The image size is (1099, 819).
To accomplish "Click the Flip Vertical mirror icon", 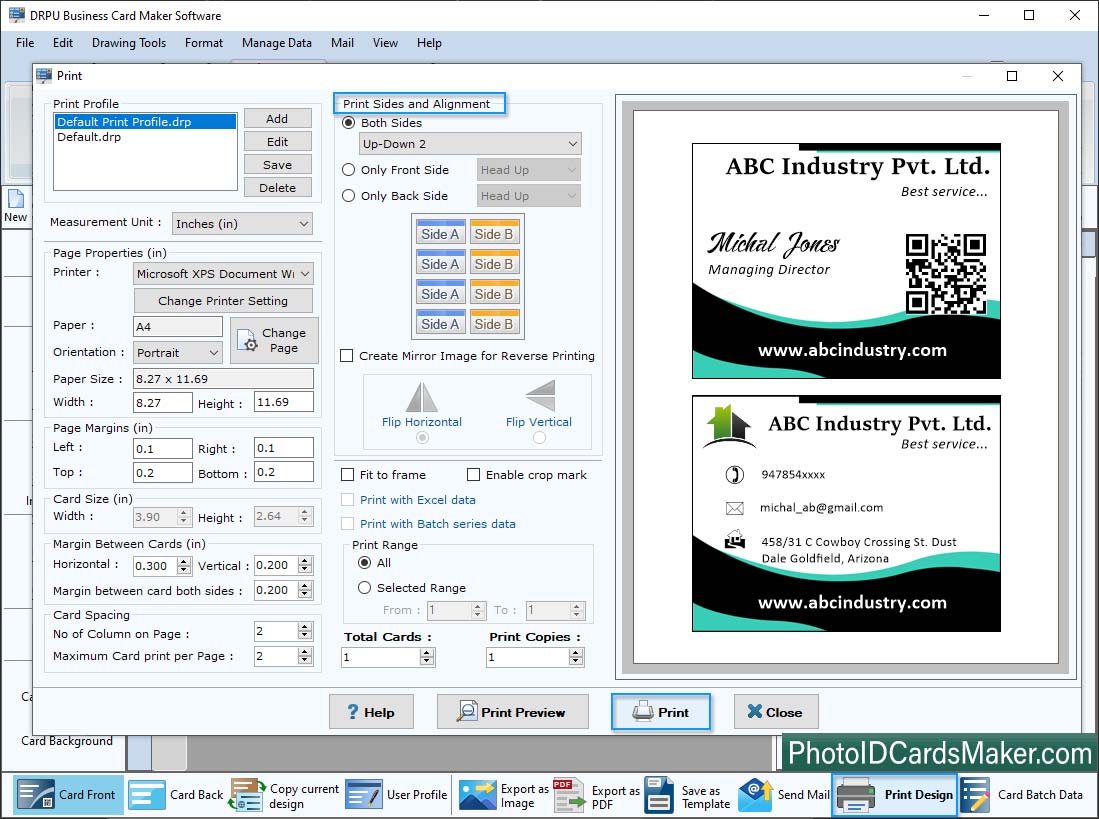I will click(x=540, y=396).
